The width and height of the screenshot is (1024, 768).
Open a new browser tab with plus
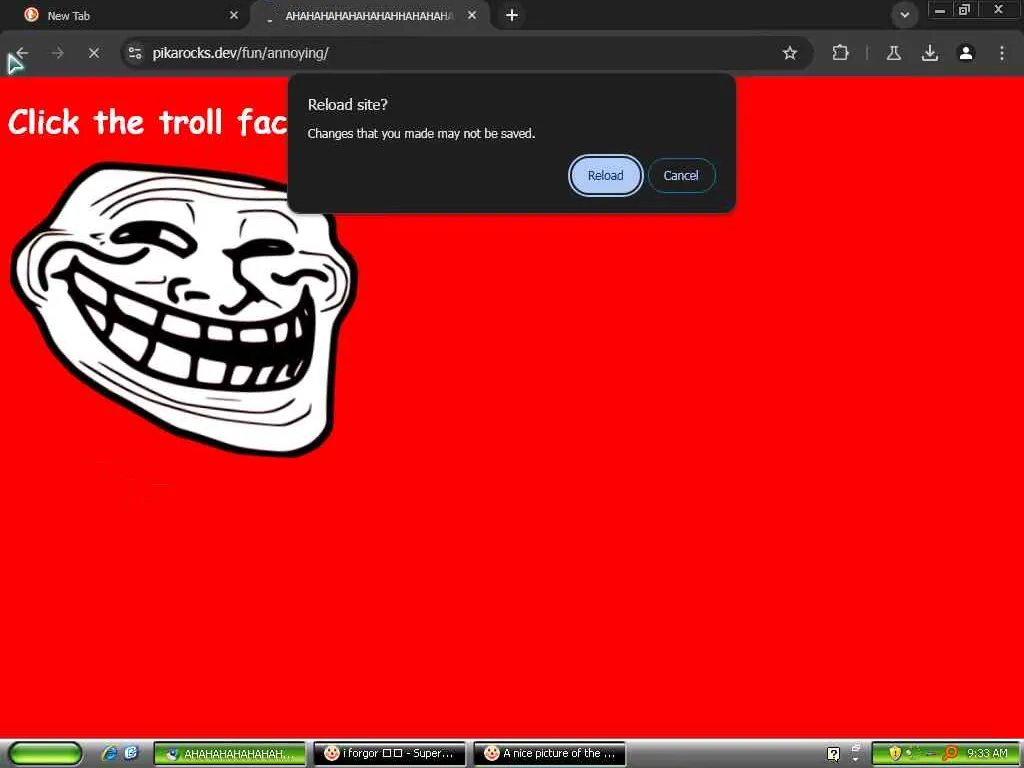(x=512, y=15)
